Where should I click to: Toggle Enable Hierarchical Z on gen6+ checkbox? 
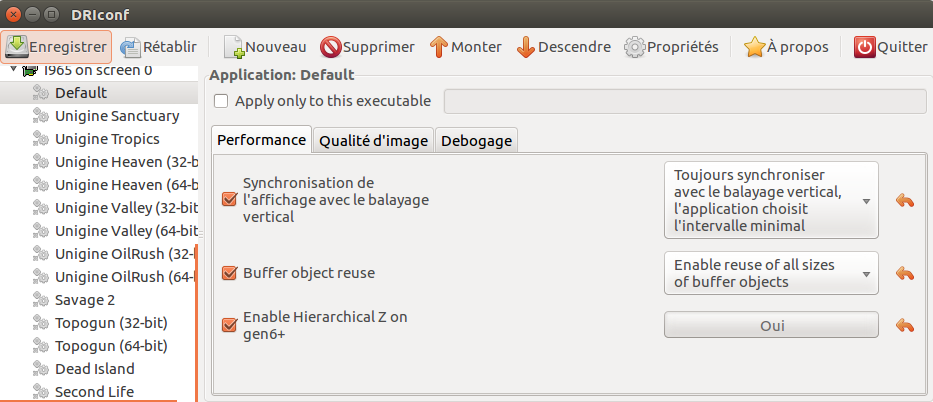(229, 325)
